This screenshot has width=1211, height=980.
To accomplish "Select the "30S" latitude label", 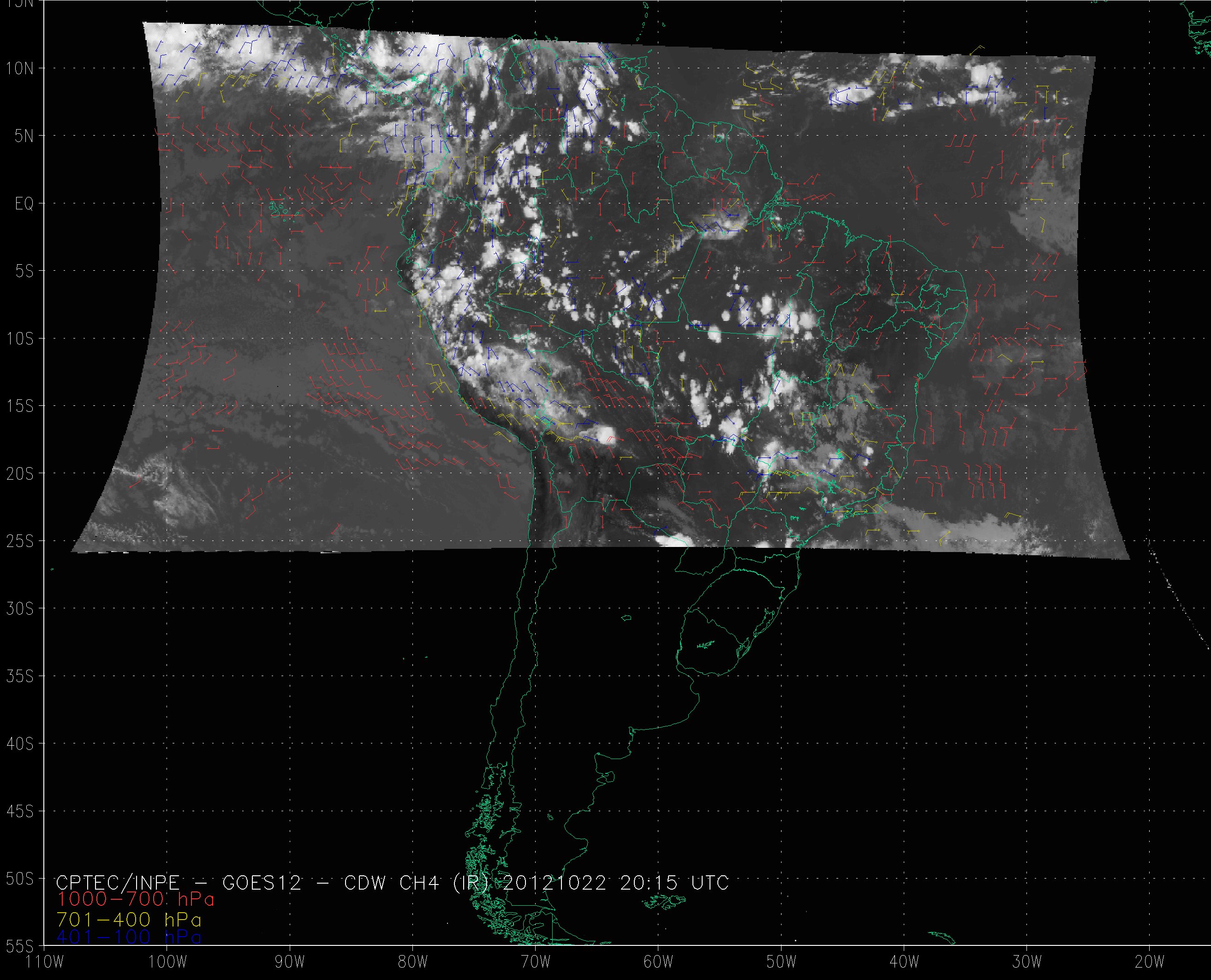I will pyautogui.click(x=20, y=609).
